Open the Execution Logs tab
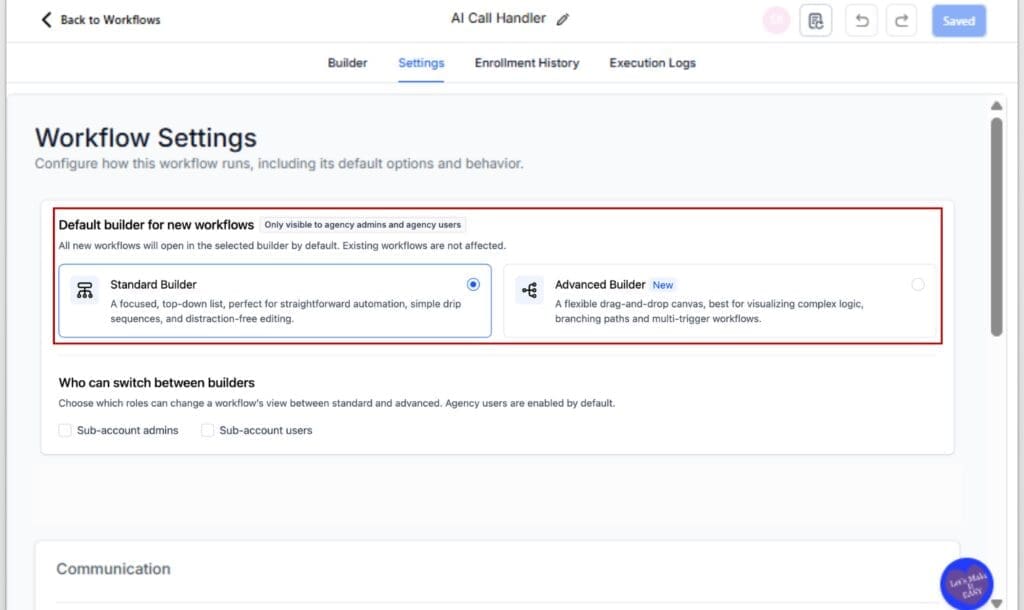Screen dimensions: 1024x610 (x=652, y=63)
